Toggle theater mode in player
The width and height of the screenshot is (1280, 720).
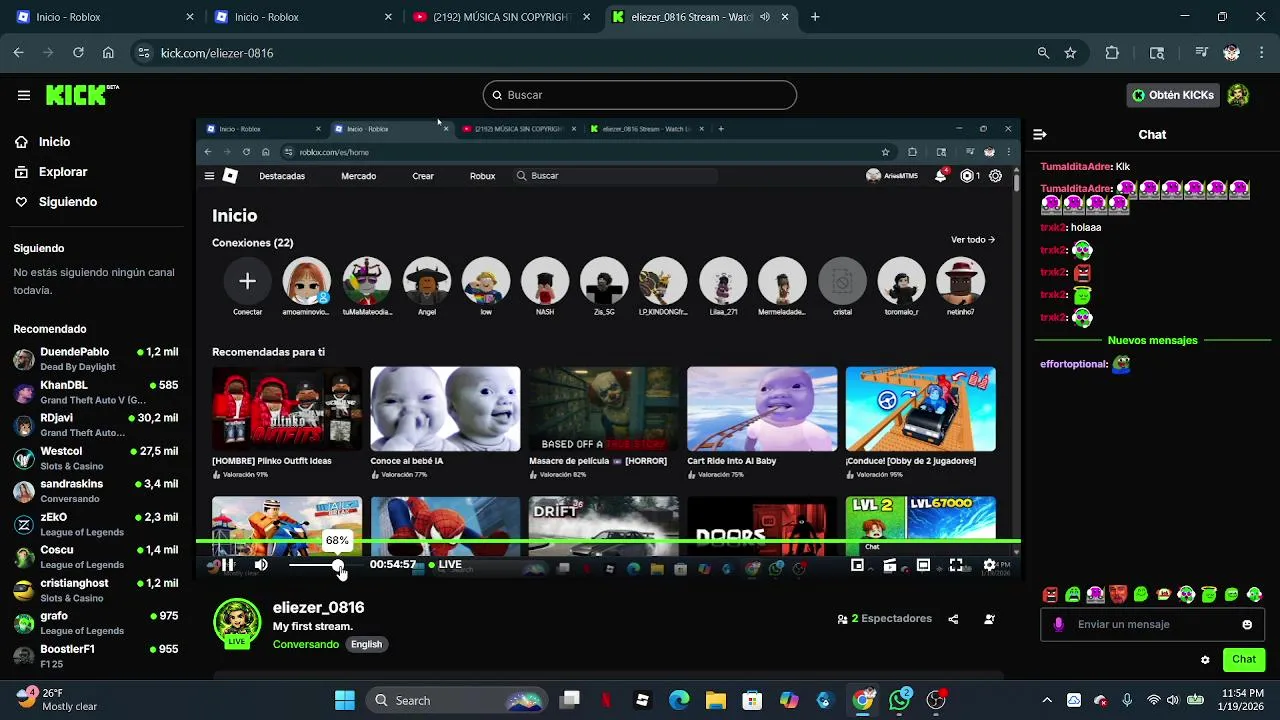click(x=923, y=565)
